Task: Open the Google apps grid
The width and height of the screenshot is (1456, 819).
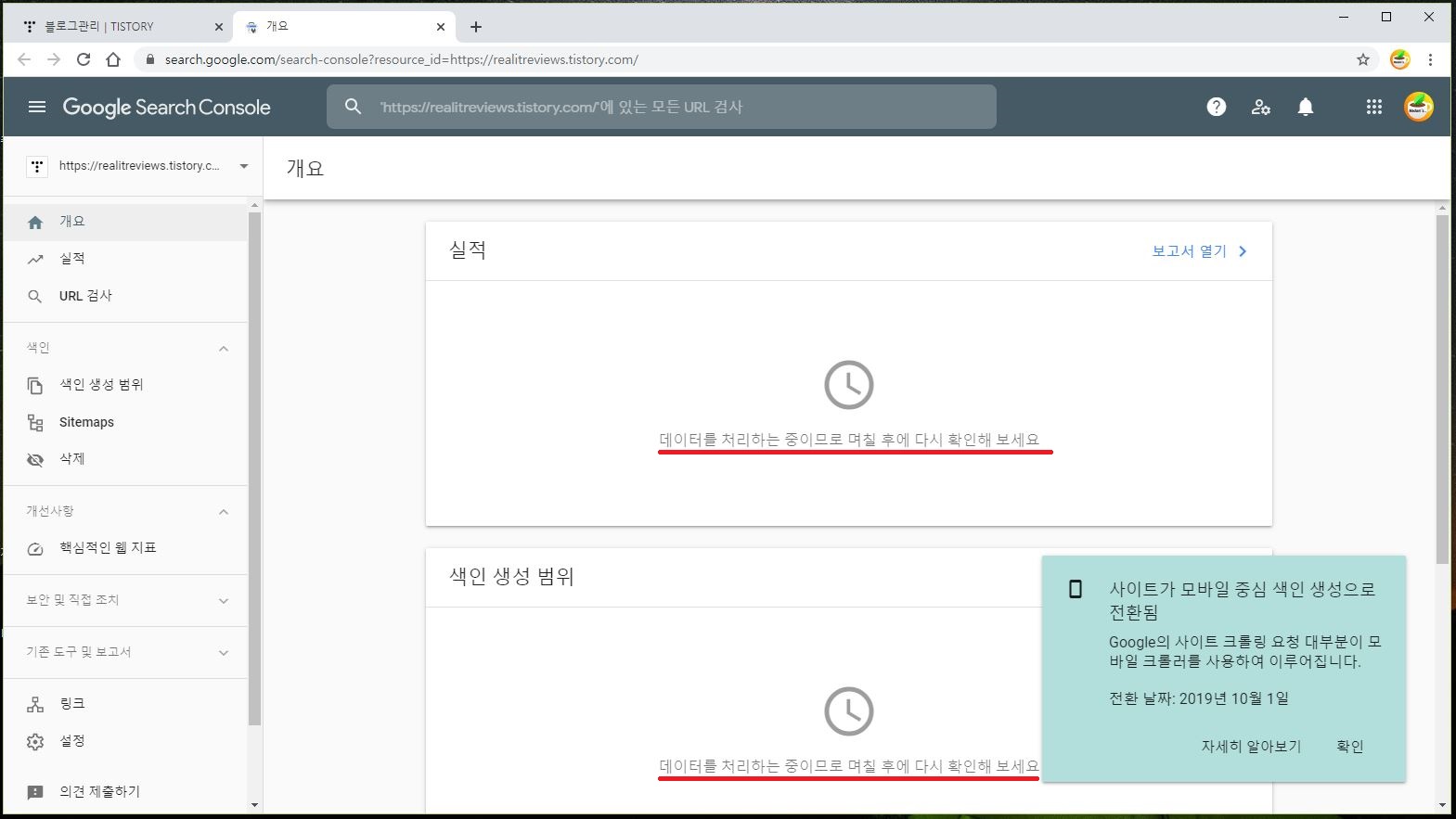Action: tap(1374, 107)
